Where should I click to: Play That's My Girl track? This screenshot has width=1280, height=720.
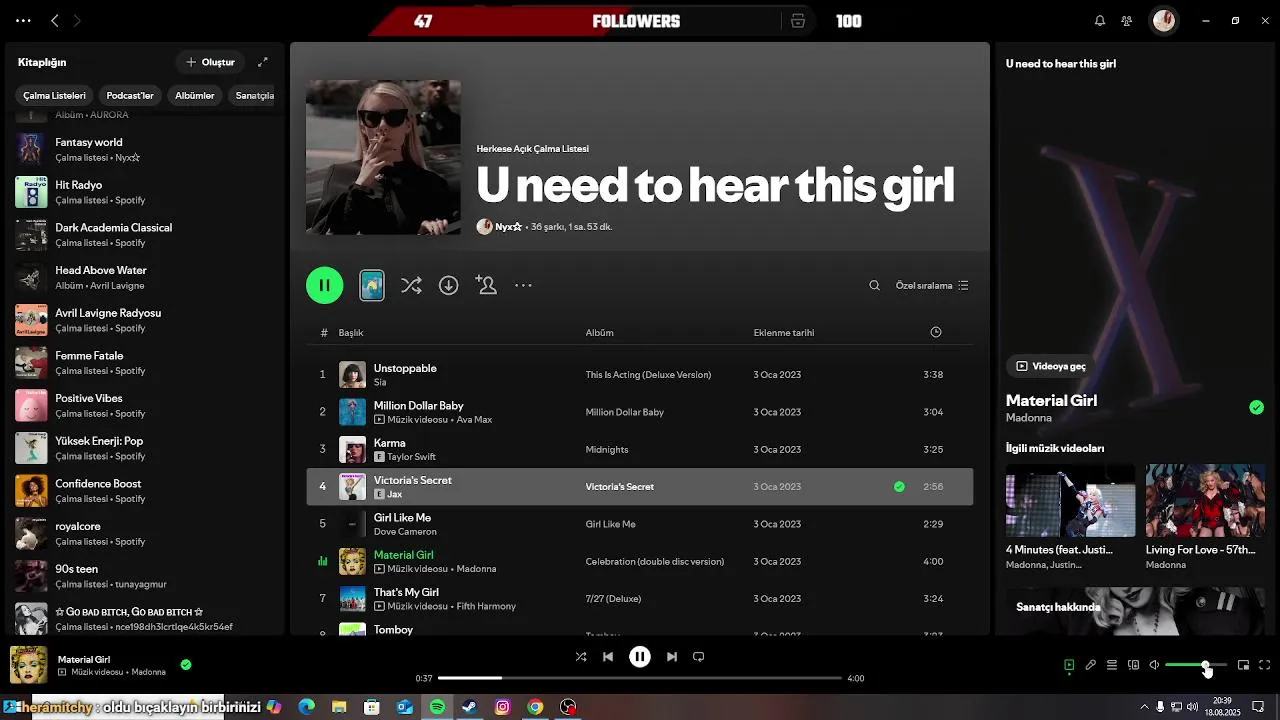[639, 599]
